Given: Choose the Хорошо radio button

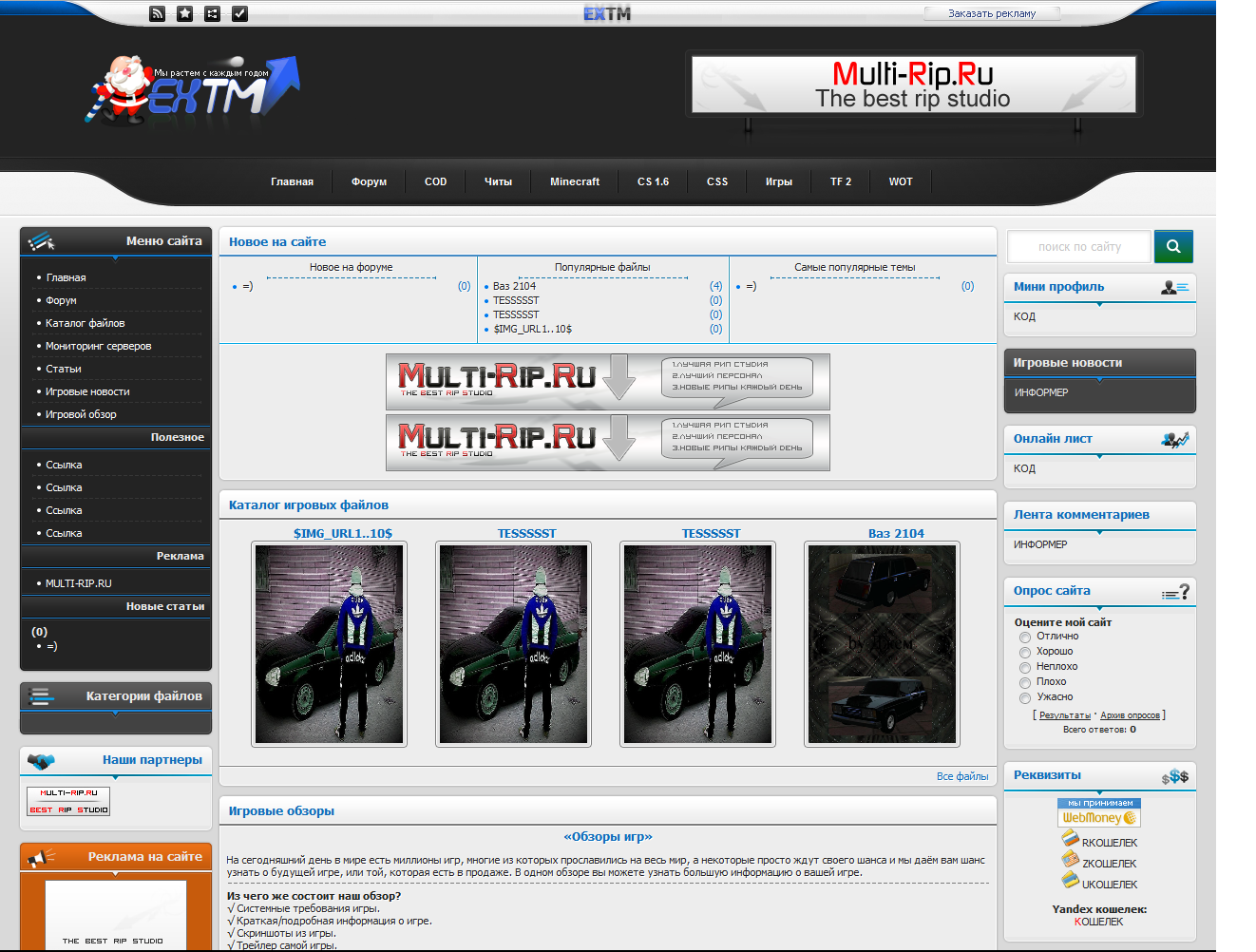Looking at the screenshot, I should [1025, 653].
